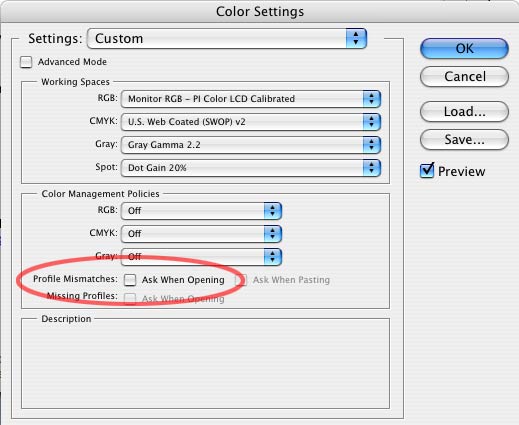
Task: Open the Gray Gamma 2.2 dropdown
Action: 251,145
